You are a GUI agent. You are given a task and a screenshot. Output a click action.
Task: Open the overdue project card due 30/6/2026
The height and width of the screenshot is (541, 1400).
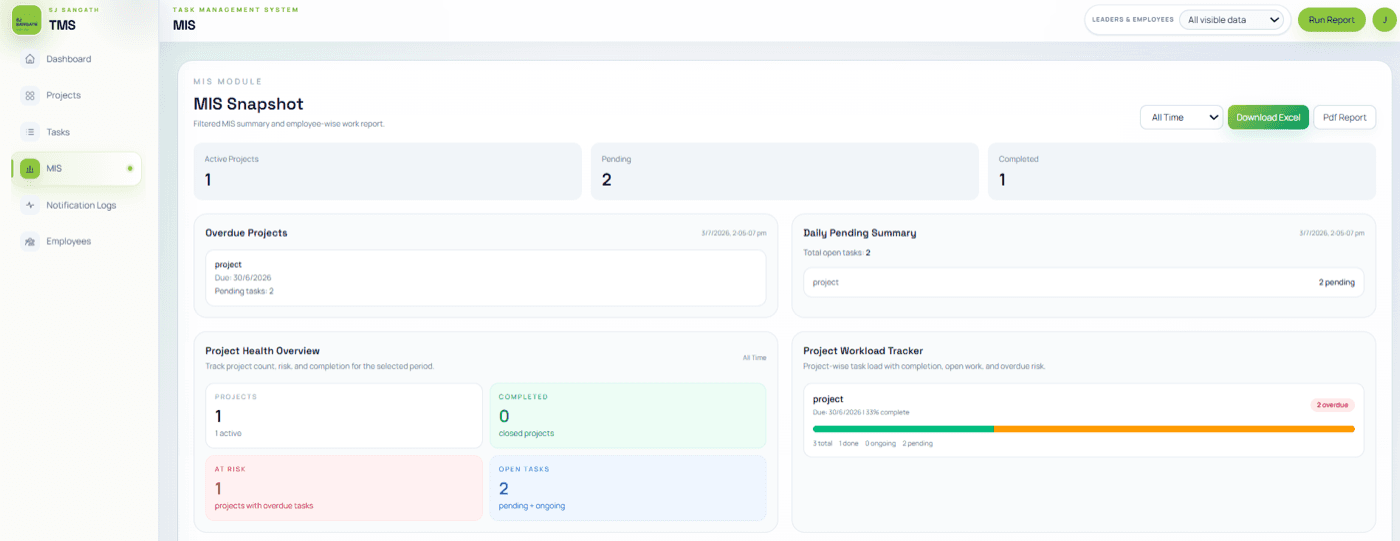pos(485,278)
